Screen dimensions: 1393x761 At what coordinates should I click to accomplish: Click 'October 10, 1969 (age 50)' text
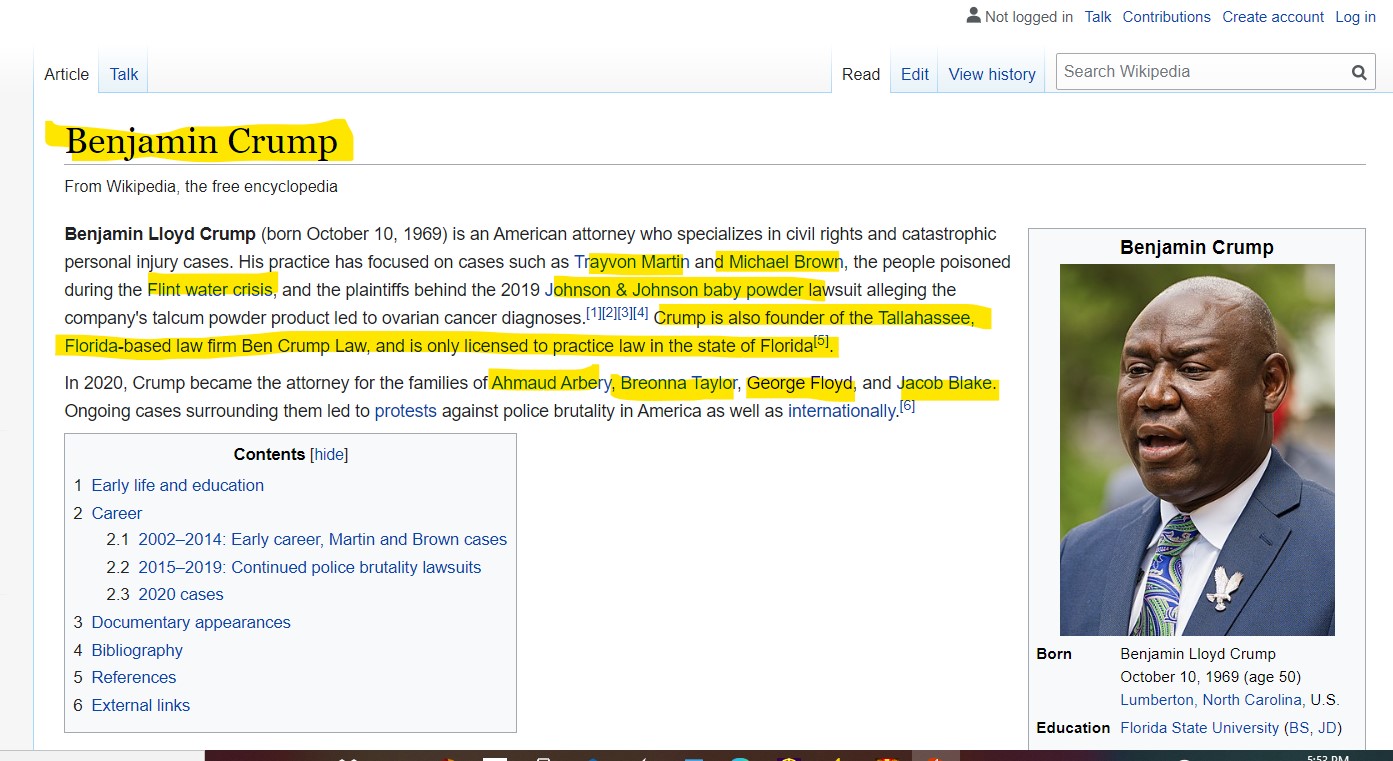click(1210, 676)
